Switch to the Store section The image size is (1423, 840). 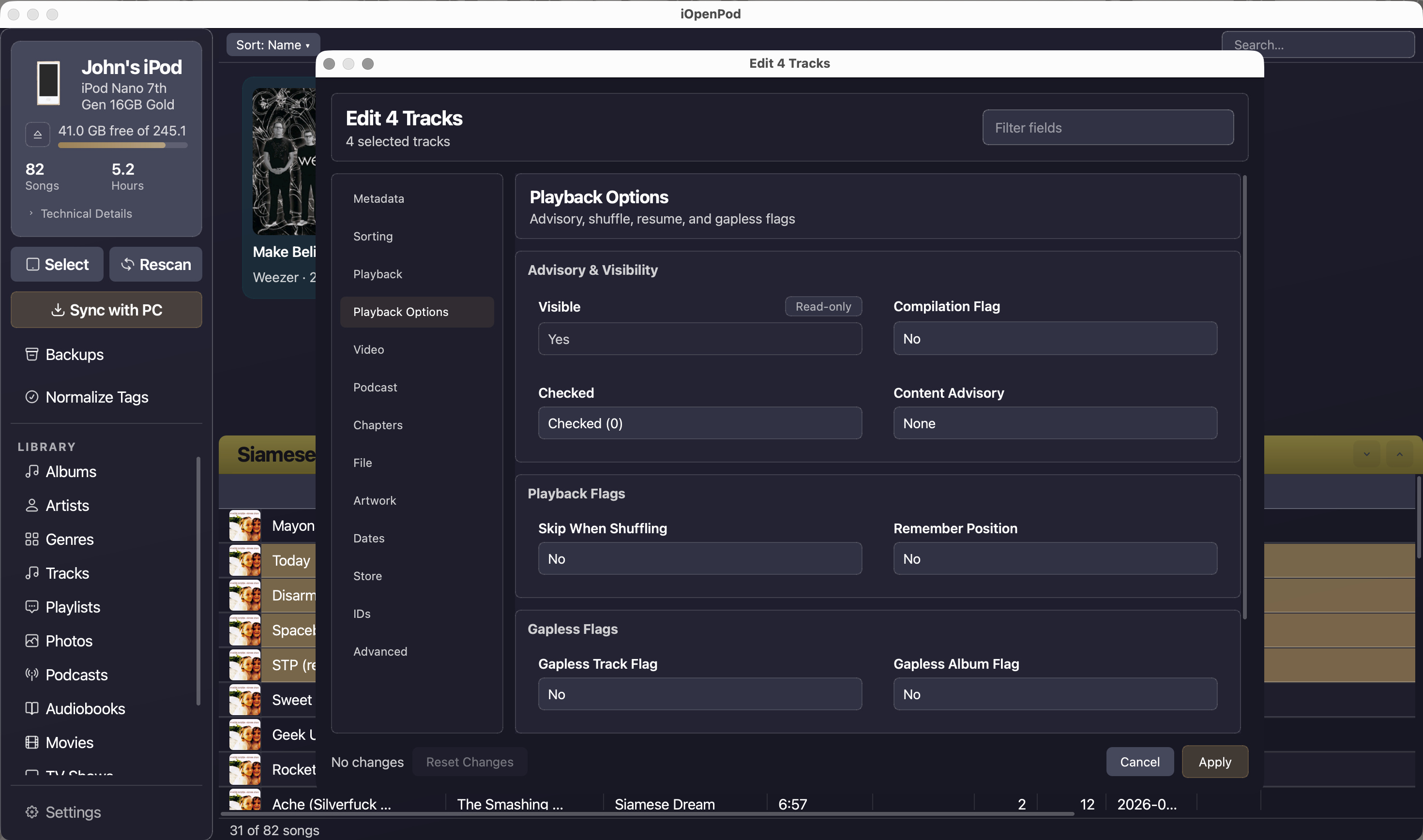[x=417, y=576]
